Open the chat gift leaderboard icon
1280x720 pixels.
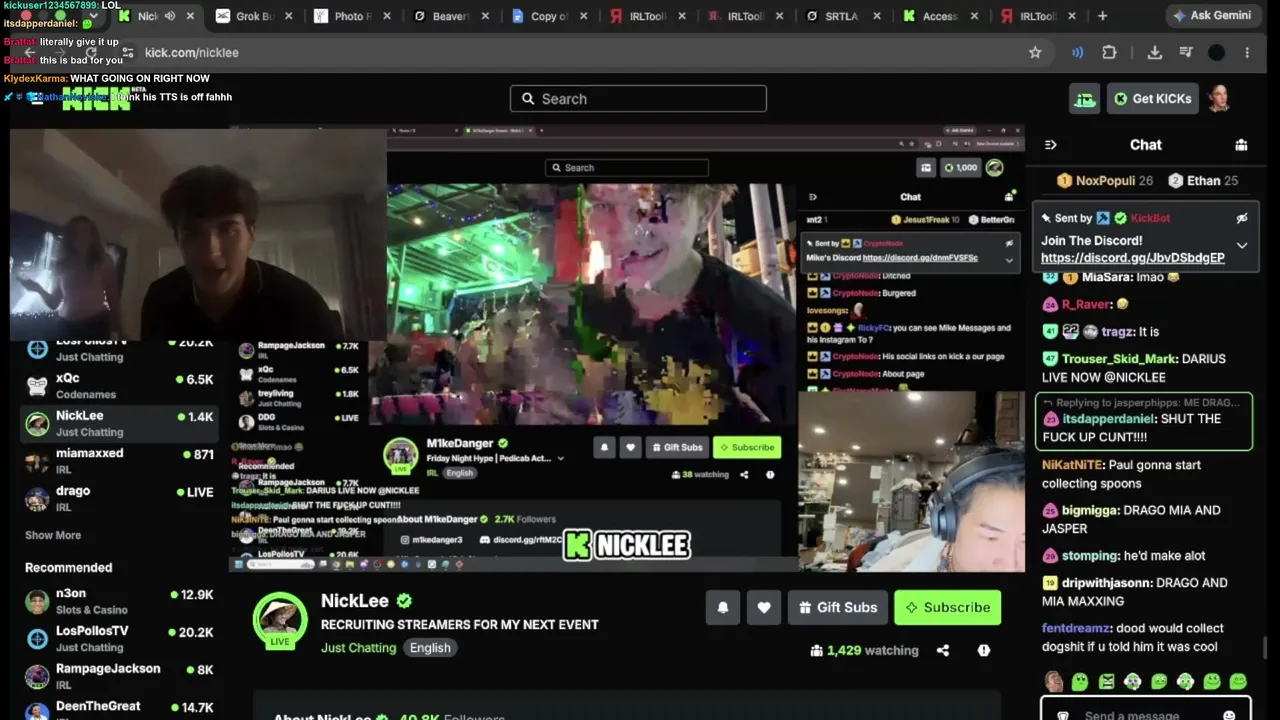[x=1241, y=145]
